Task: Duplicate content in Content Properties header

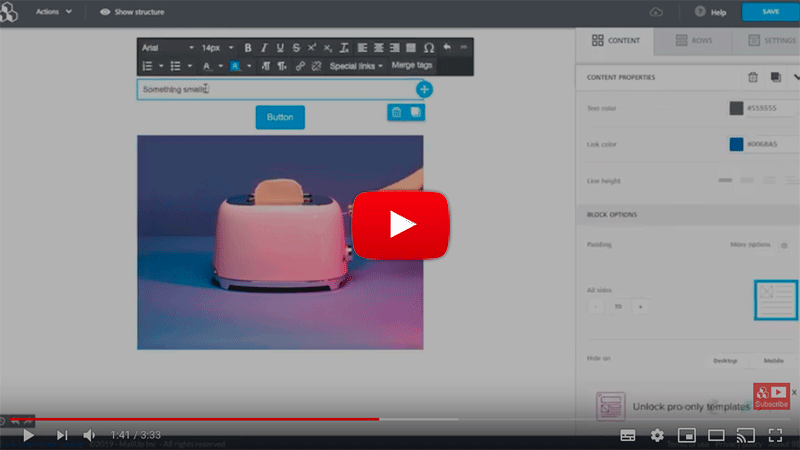Action: pyautogui.click(x=776, y=77)
